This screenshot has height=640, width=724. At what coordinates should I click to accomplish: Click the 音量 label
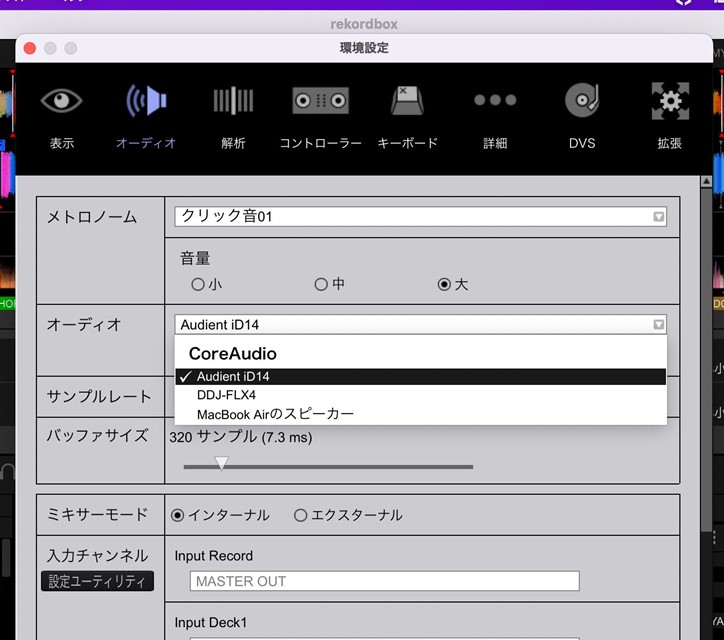(x=195, y=258)
